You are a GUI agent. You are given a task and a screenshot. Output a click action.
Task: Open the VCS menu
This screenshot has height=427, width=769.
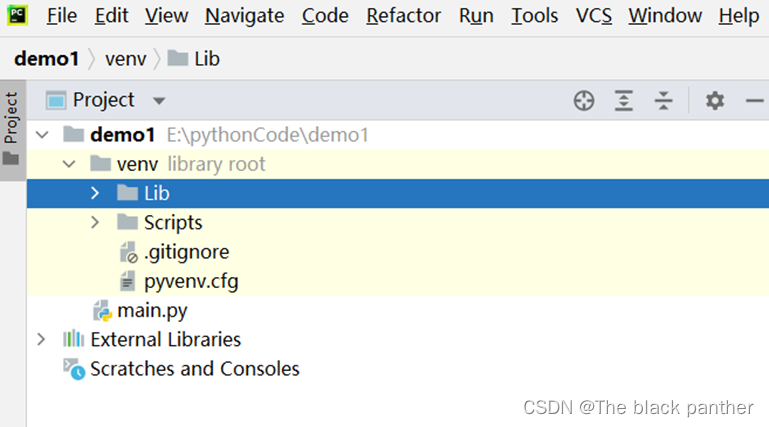tap(594, 15)
